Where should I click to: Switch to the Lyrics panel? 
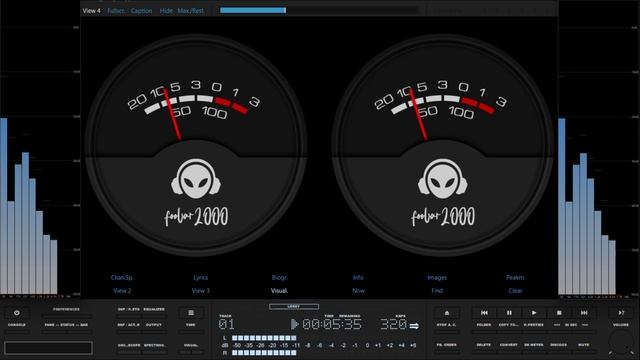coord(200,278)
